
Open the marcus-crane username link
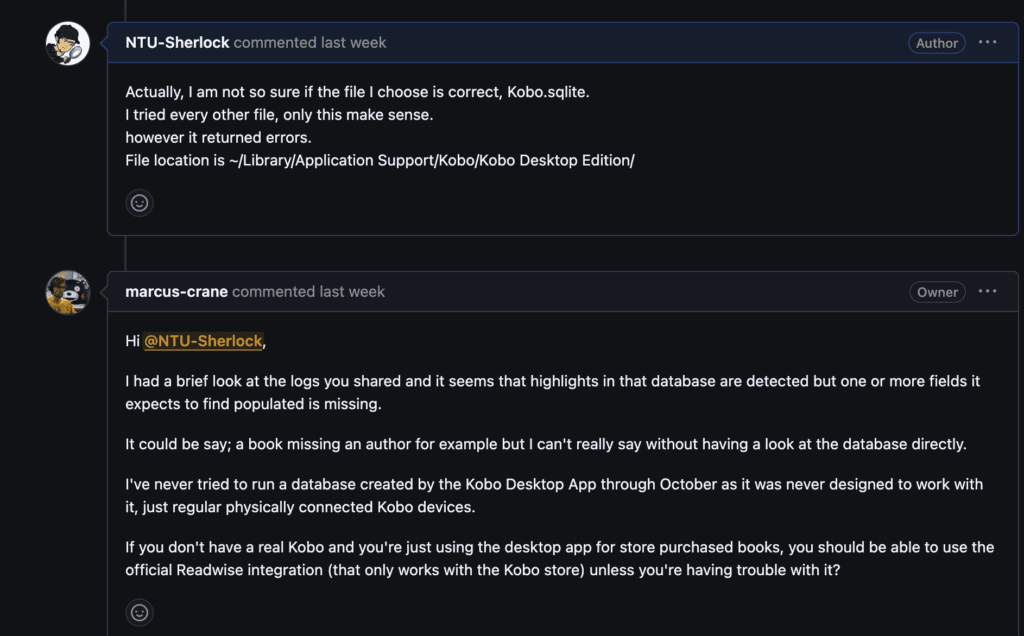[177, 292]
